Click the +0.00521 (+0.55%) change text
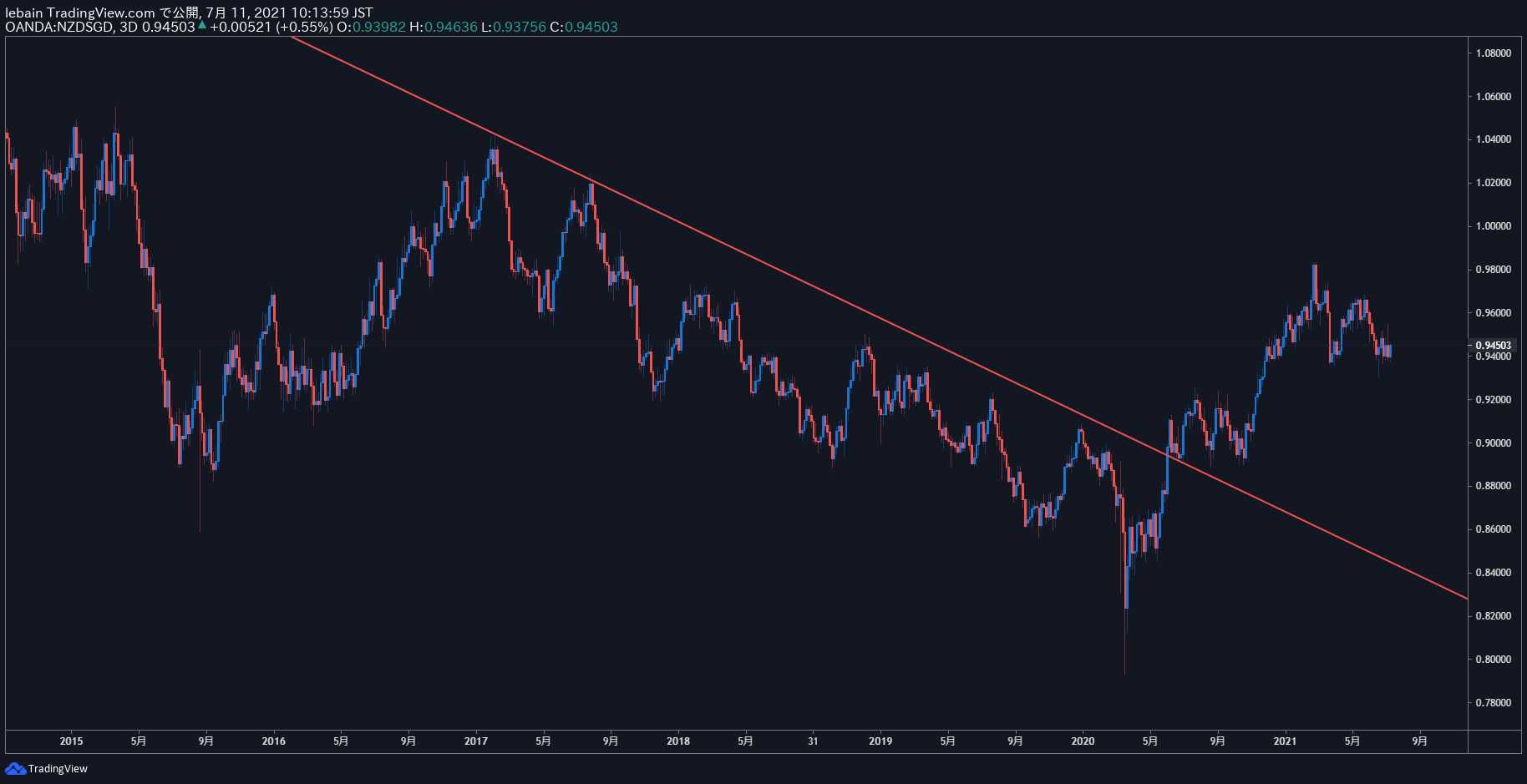 point(271,27)
